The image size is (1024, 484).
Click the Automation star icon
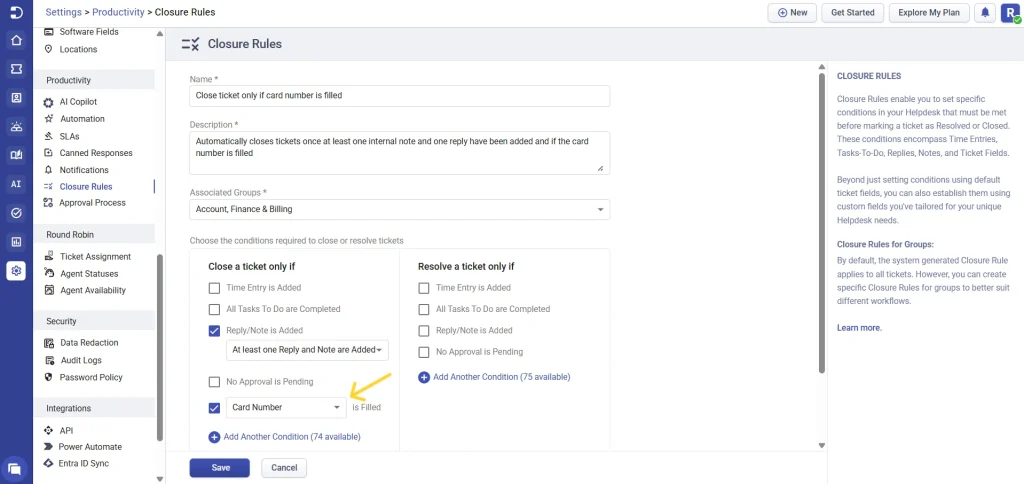(48, 119)
